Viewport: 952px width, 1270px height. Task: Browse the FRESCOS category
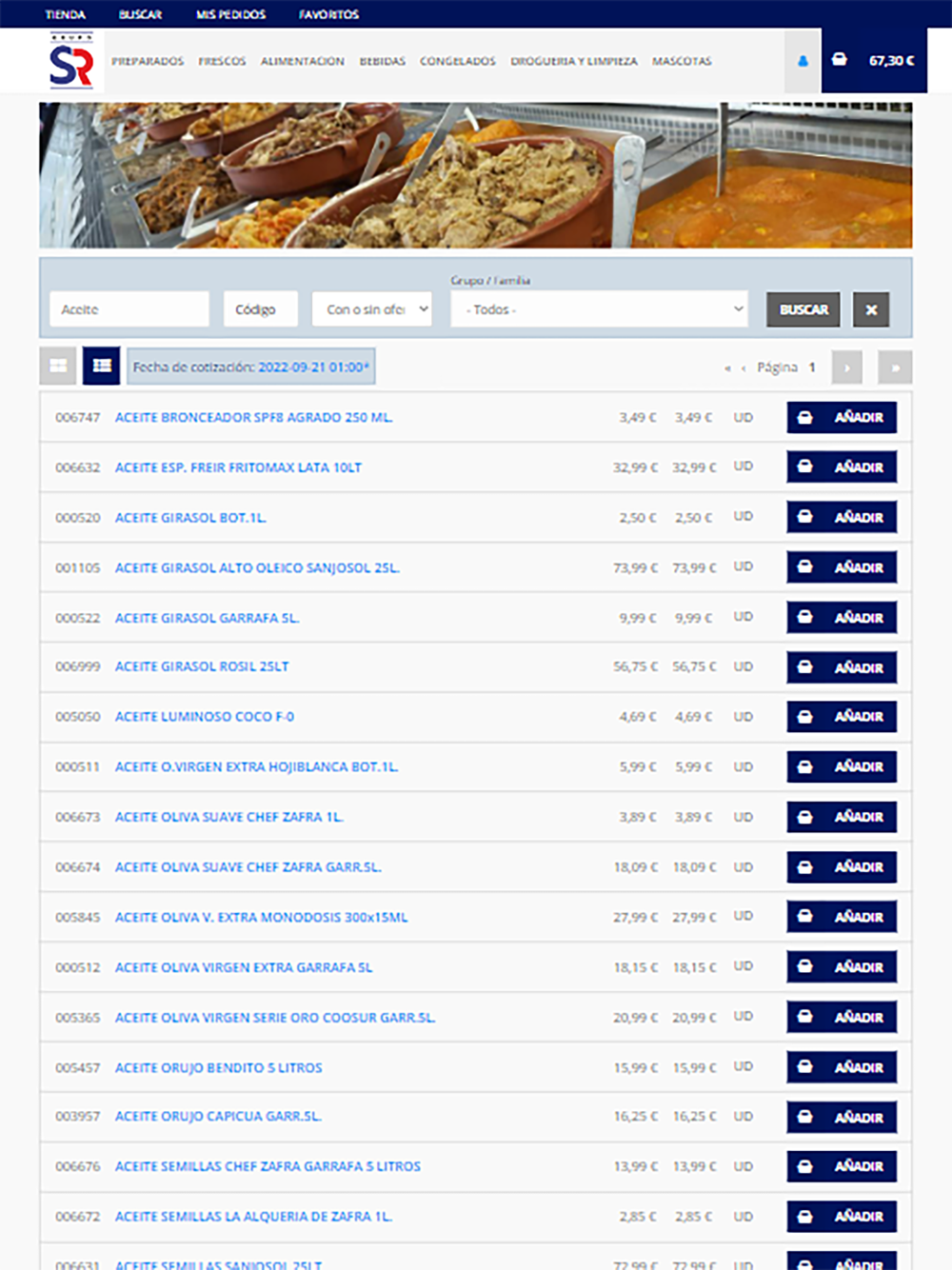(222, 61)
